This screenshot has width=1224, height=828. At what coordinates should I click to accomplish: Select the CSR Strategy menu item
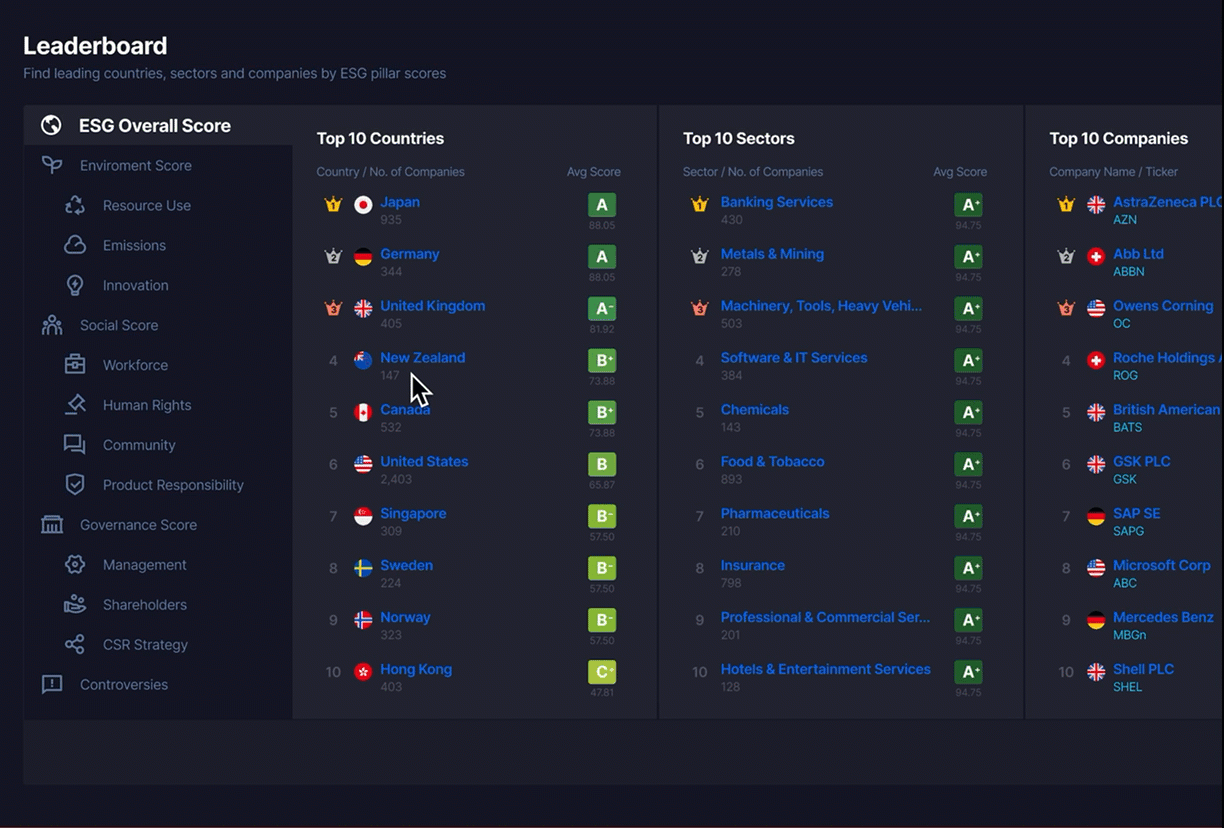click(145, 645)
